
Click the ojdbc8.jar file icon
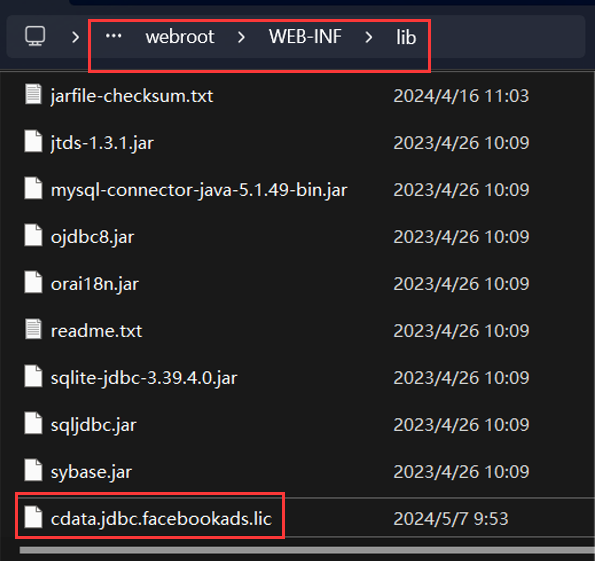tap(33, 235)
